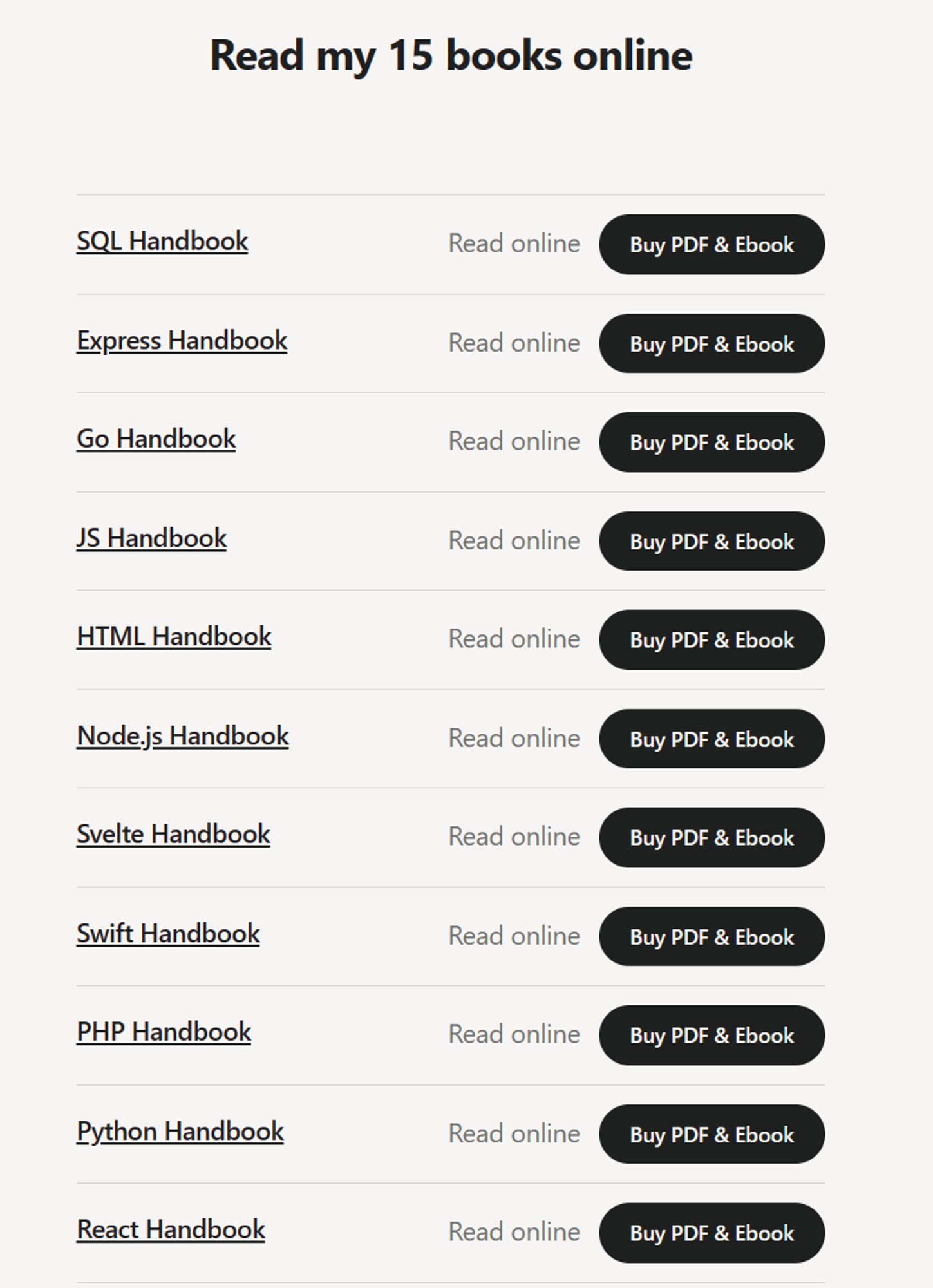Viewport: 933px width, 1288px height.
Task: Open the Svelte Handbook link
Action: (x=173, y=835)
